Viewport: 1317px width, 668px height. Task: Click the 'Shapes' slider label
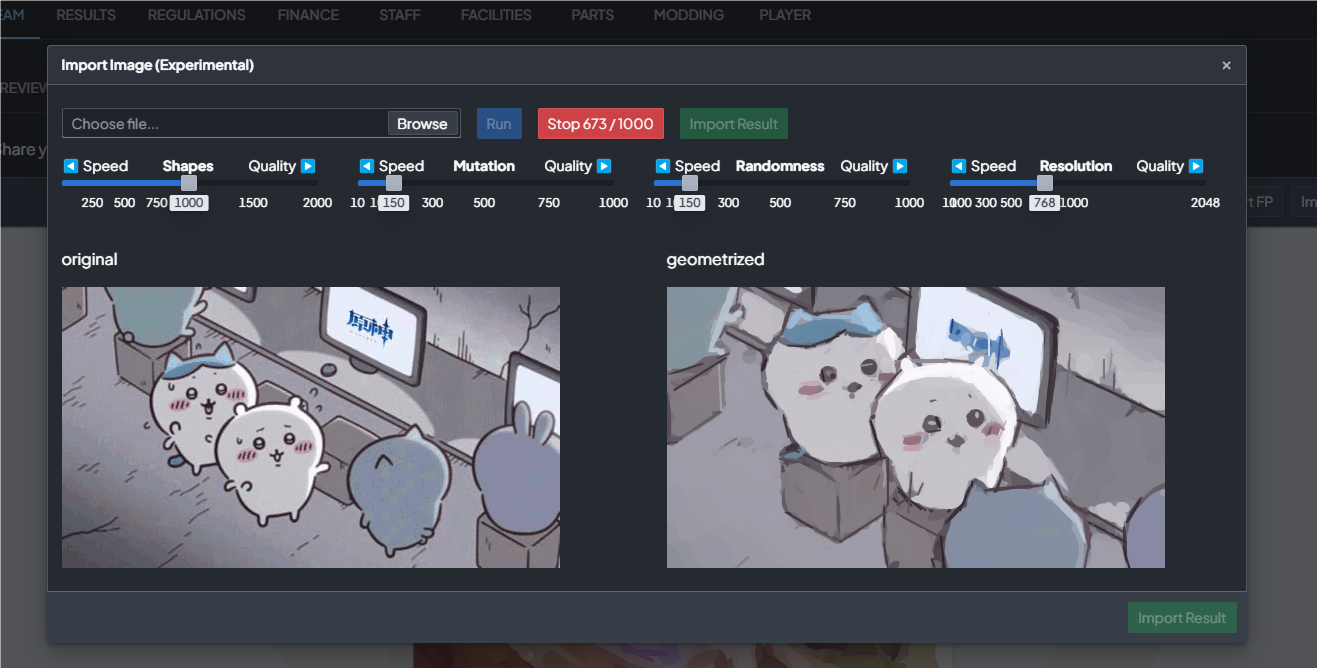[x=188, y=166]
